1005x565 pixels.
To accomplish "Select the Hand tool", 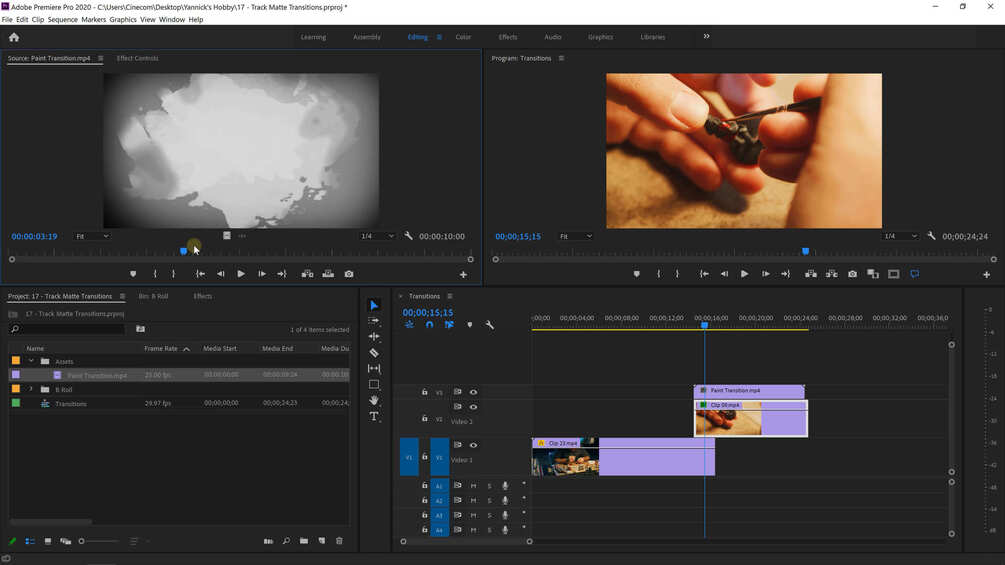I will [x=374, y=400].
